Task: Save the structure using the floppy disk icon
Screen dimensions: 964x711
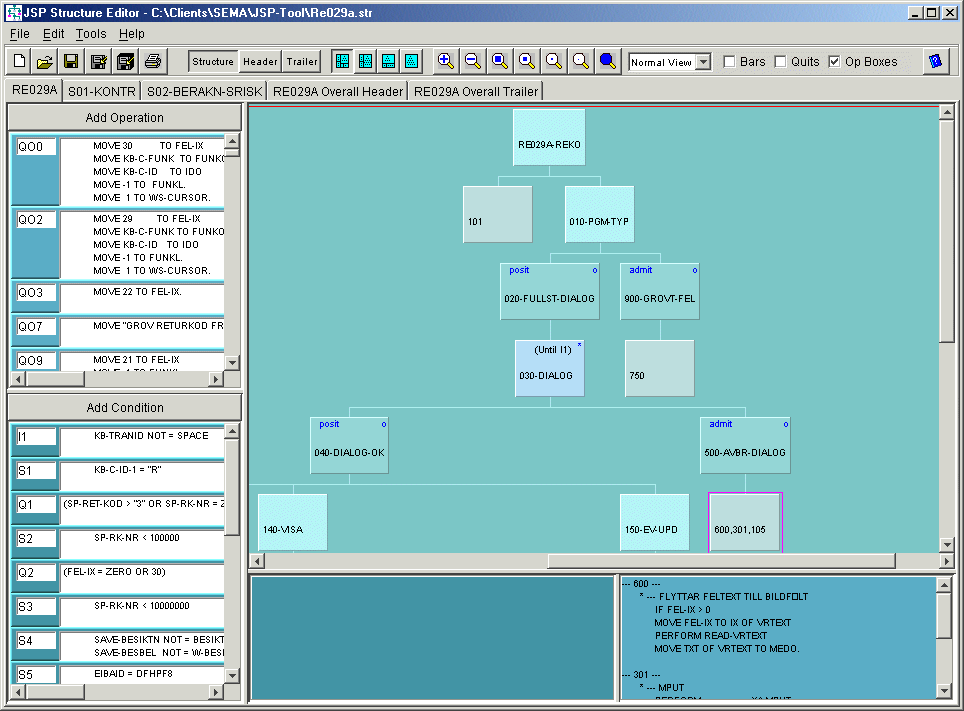Action: pos(71,61)
